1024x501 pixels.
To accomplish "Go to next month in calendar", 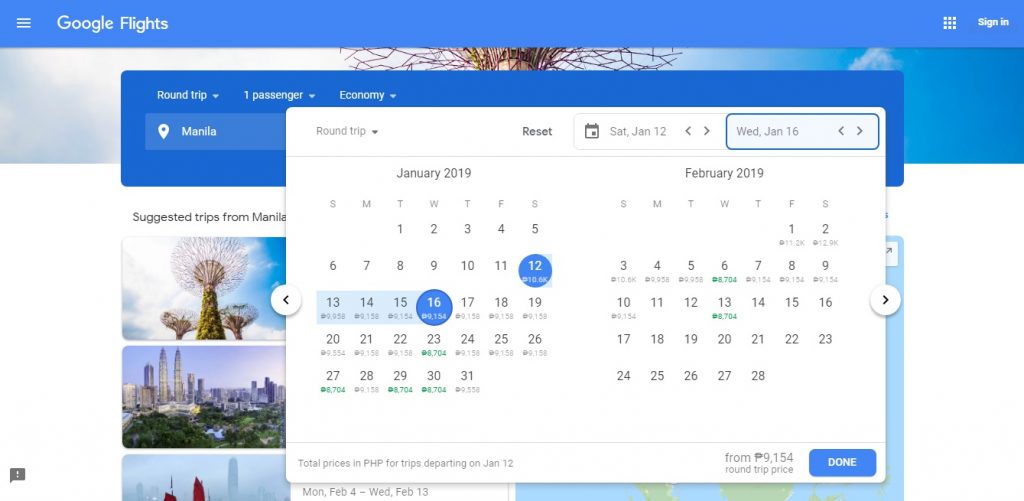I will click(886, 300).
